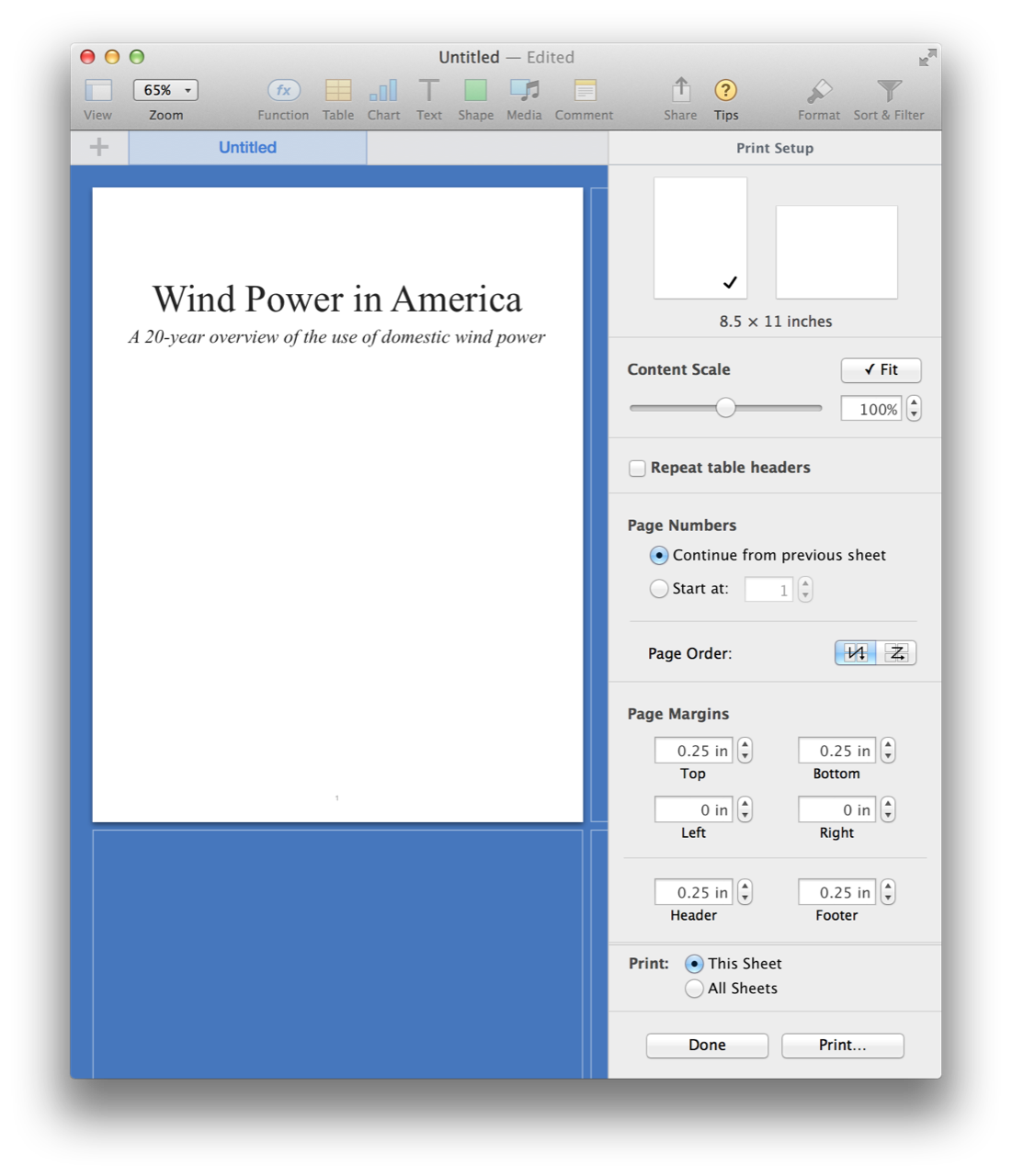Switch to the Untitled sheet tab

(247, 147)
